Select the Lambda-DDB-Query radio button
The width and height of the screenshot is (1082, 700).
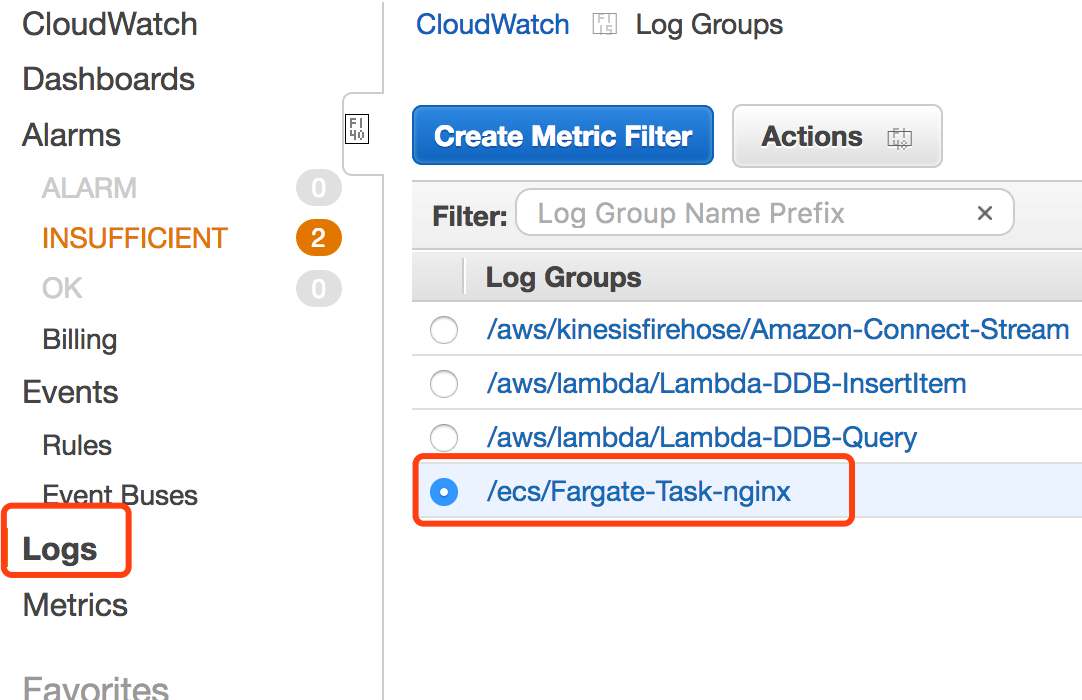pyautogui.click(x=444, y=438)
